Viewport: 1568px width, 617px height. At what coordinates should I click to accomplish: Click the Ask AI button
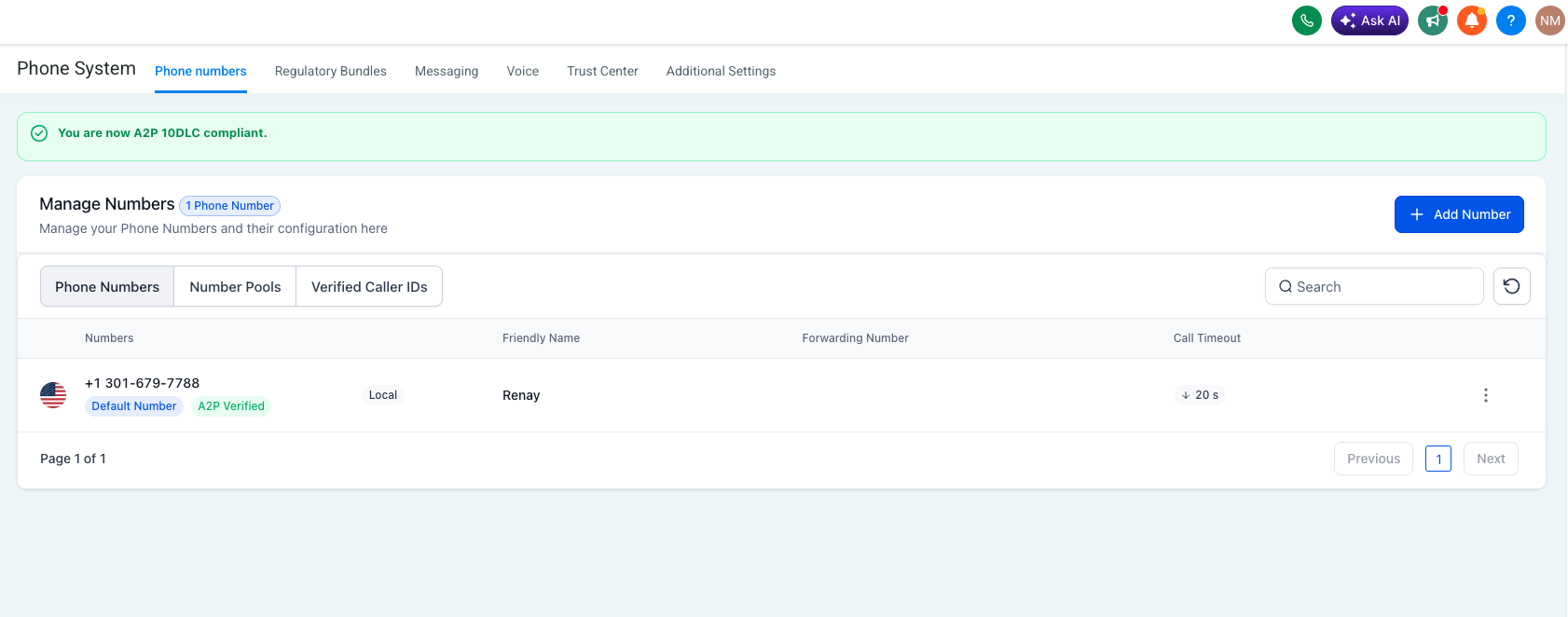(1369, 21)
